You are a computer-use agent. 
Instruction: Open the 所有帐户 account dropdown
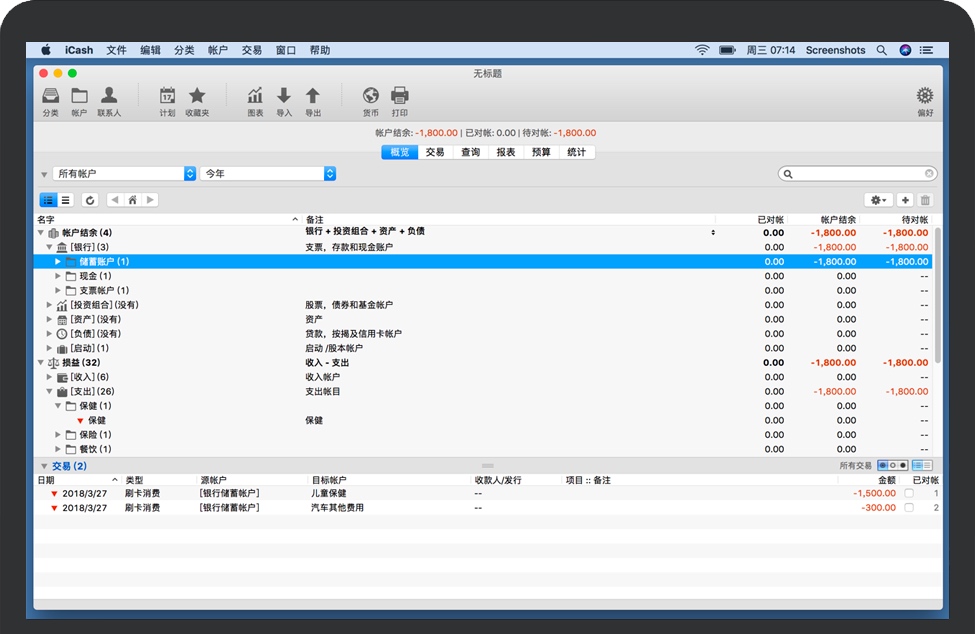pos(124,174)
